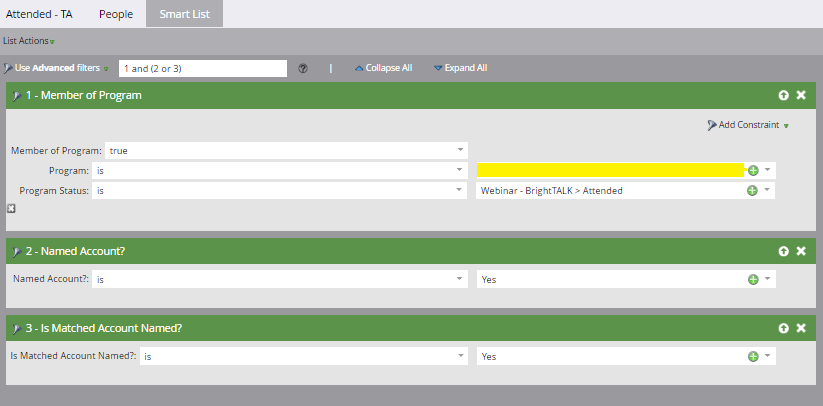823x406 pixels.
Task: Move the Member of Program filter up
Action: (x=784, y=95)
